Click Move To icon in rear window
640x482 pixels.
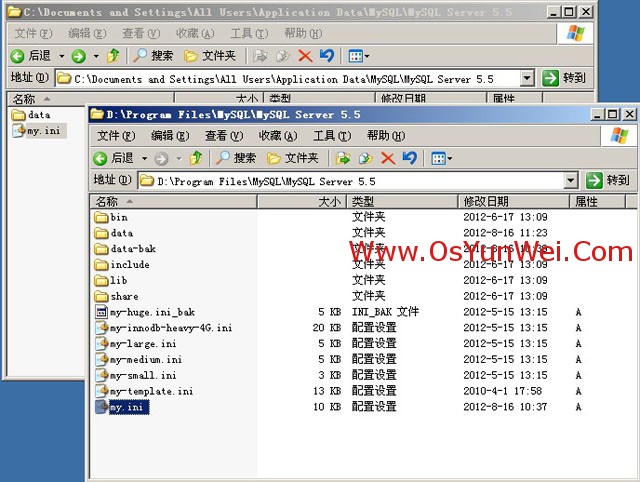[260, 56]
